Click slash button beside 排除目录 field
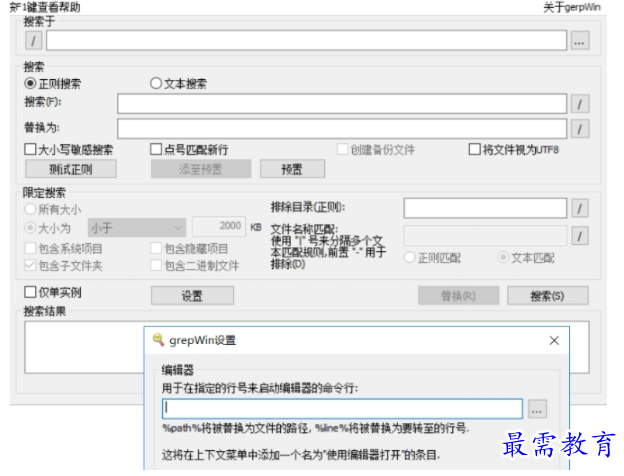 tap(580, 208)
